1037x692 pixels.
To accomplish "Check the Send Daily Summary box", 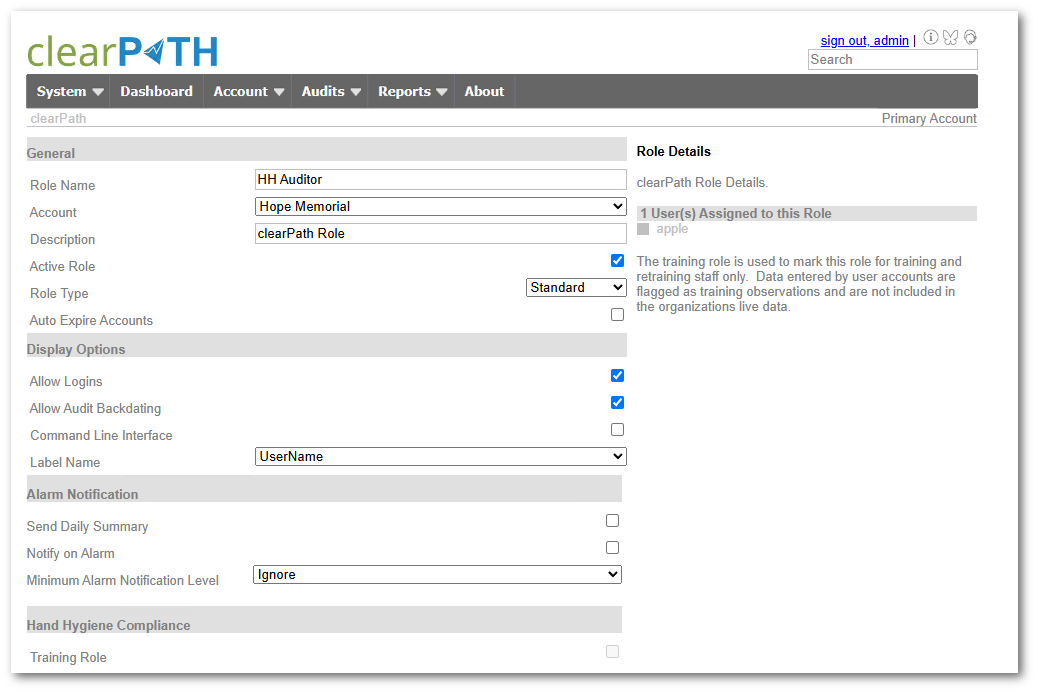I will pyautogui.click(x=612, y=521).
